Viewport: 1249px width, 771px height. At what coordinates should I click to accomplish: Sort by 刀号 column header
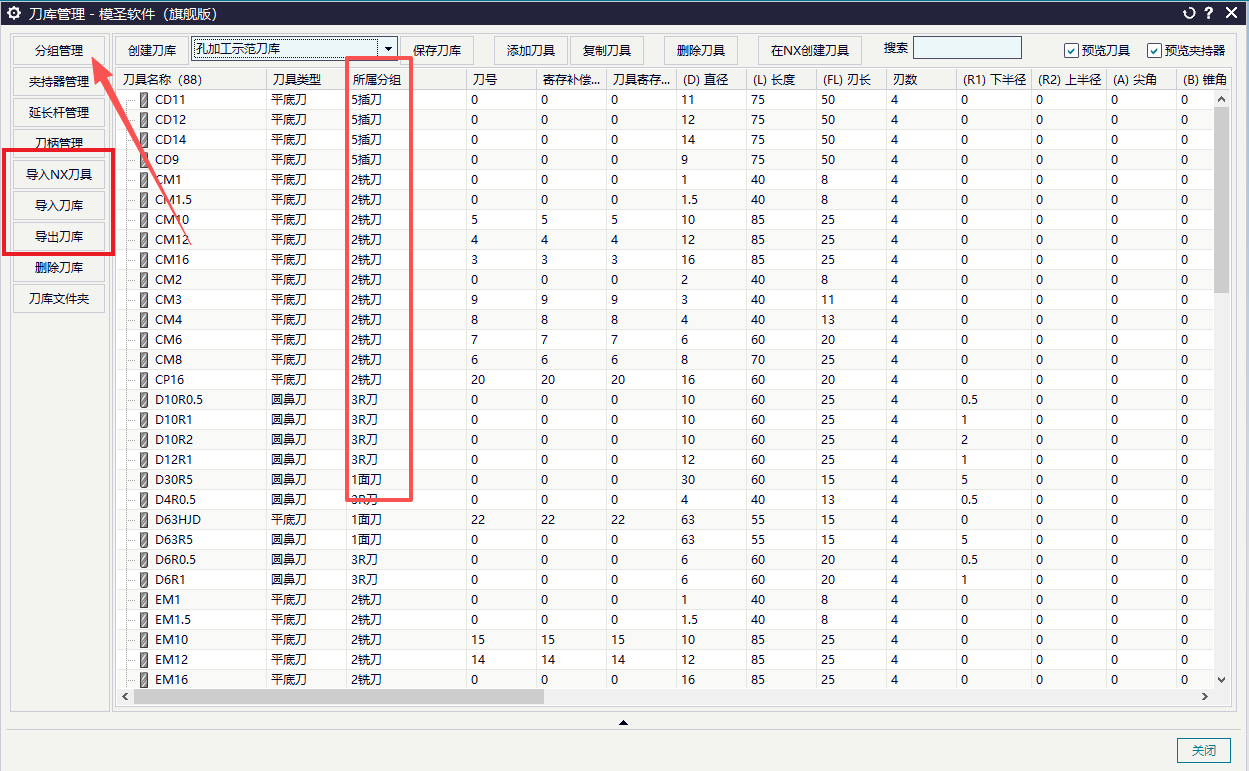coord(501,79)
